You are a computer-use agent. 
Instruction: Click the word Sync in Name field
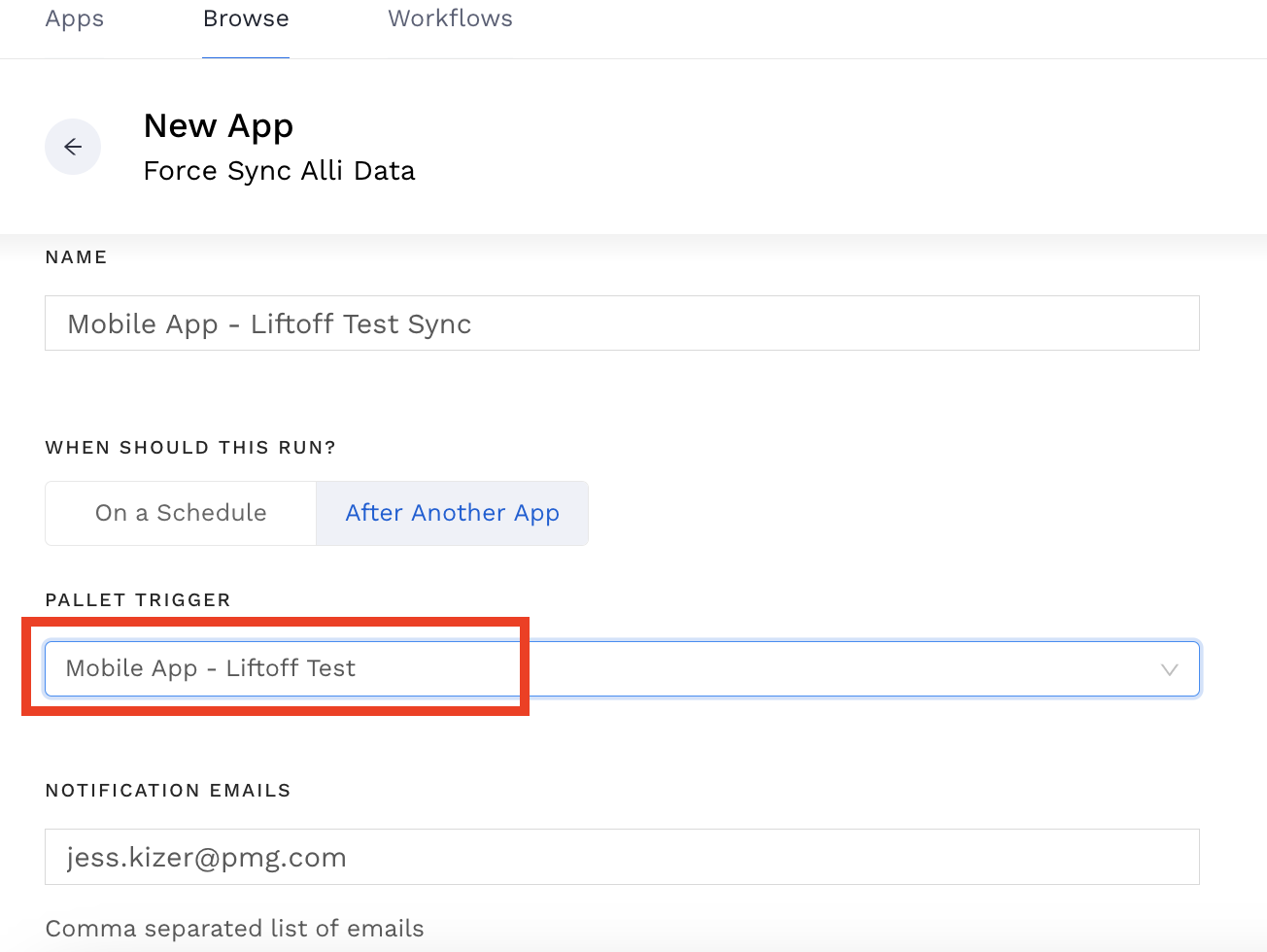(439, 324)
